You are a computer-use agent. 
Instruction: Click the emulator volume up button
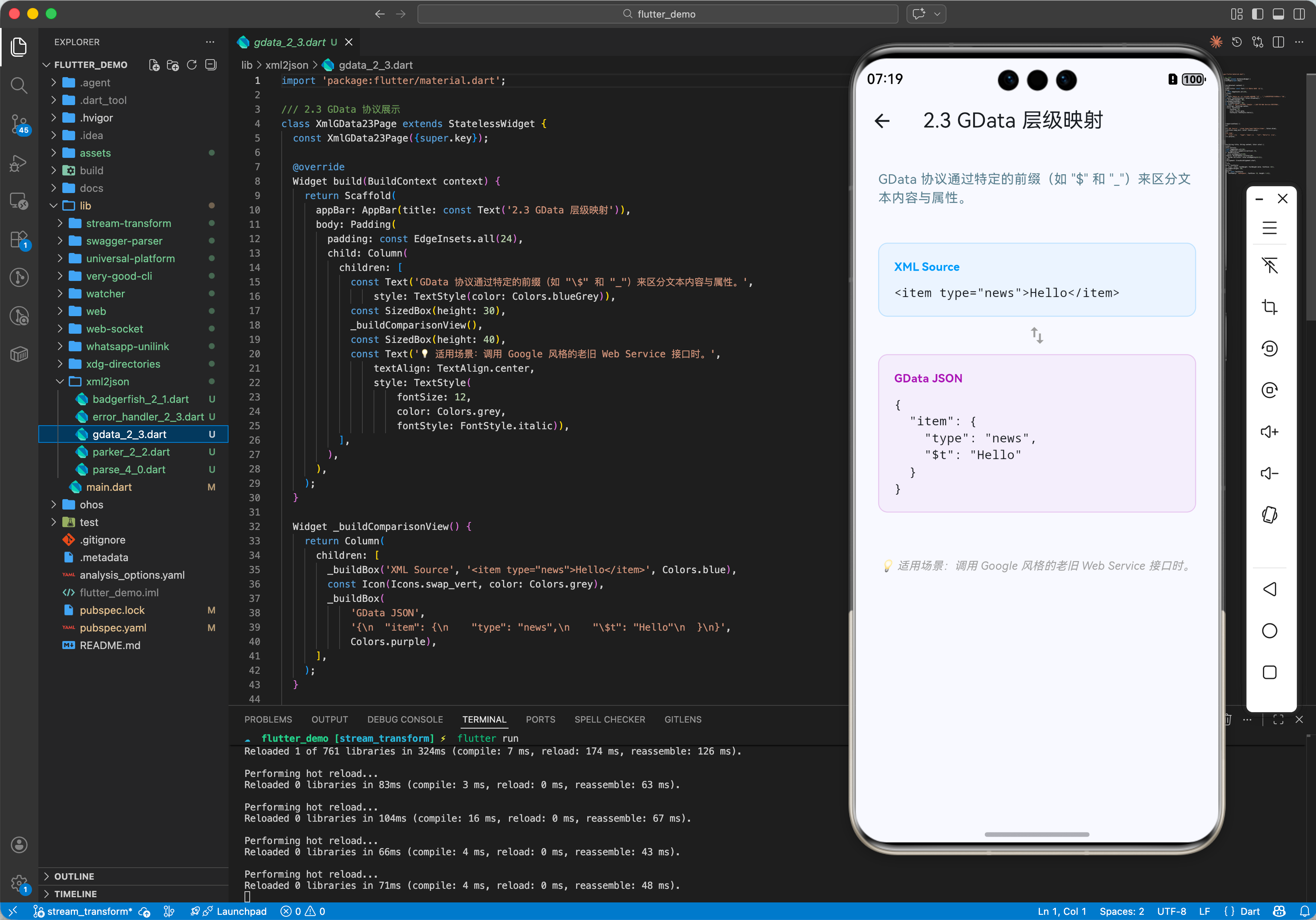pyautogui.click(x=1269, y=432)
